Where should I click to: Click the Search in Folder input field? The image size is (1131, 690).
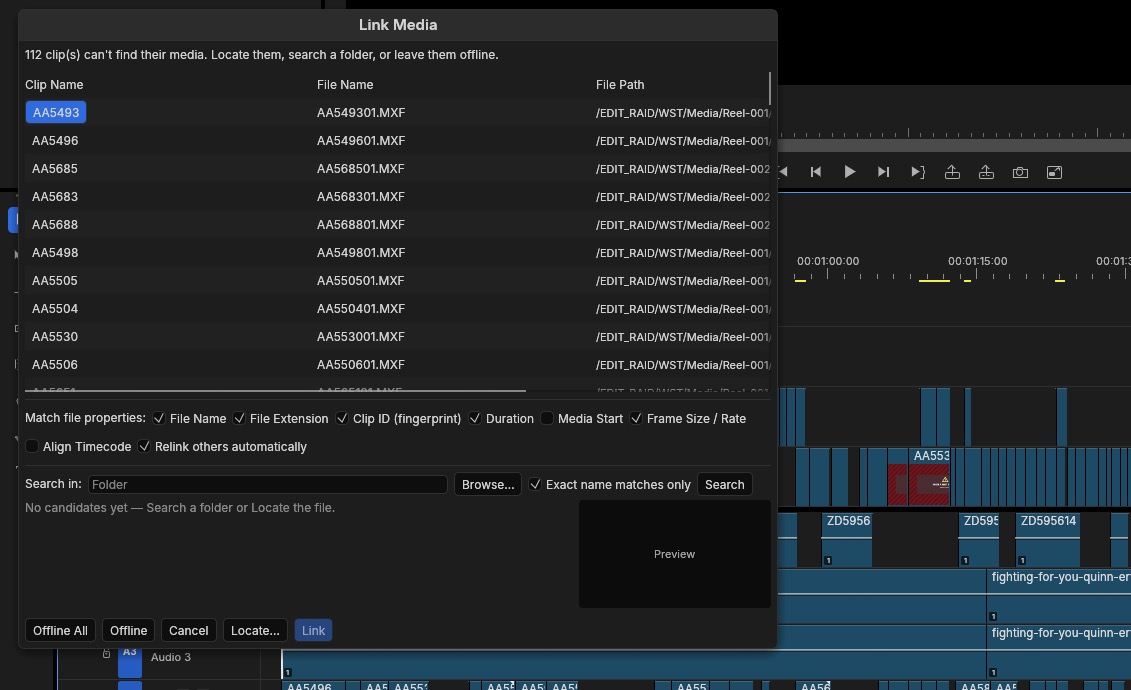268,485
